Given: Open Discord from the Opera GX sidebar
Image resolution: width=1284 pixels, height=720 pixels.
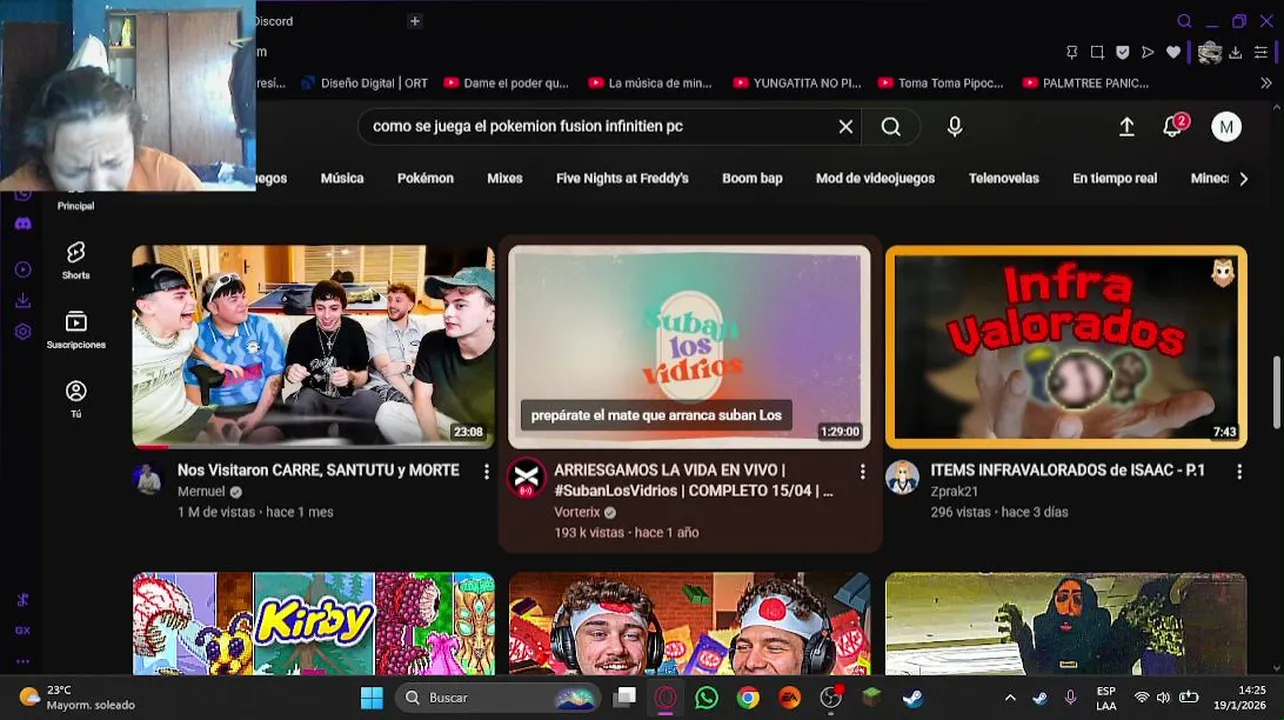Looking at the screenshot, I should tap(23, 224).
